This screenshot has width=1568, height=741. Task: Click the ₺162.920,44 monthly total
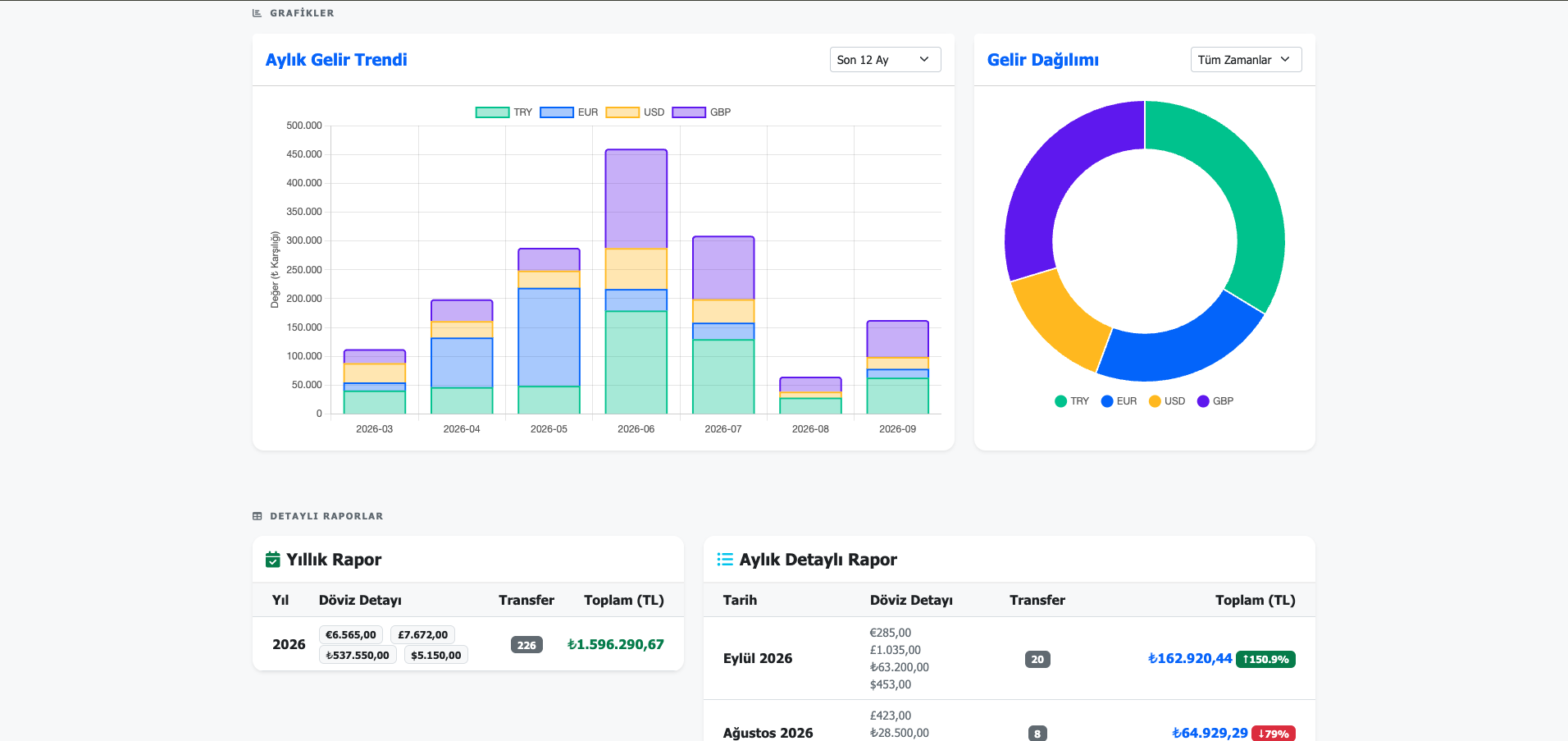pyautogui.click(x=1190, y=659)
